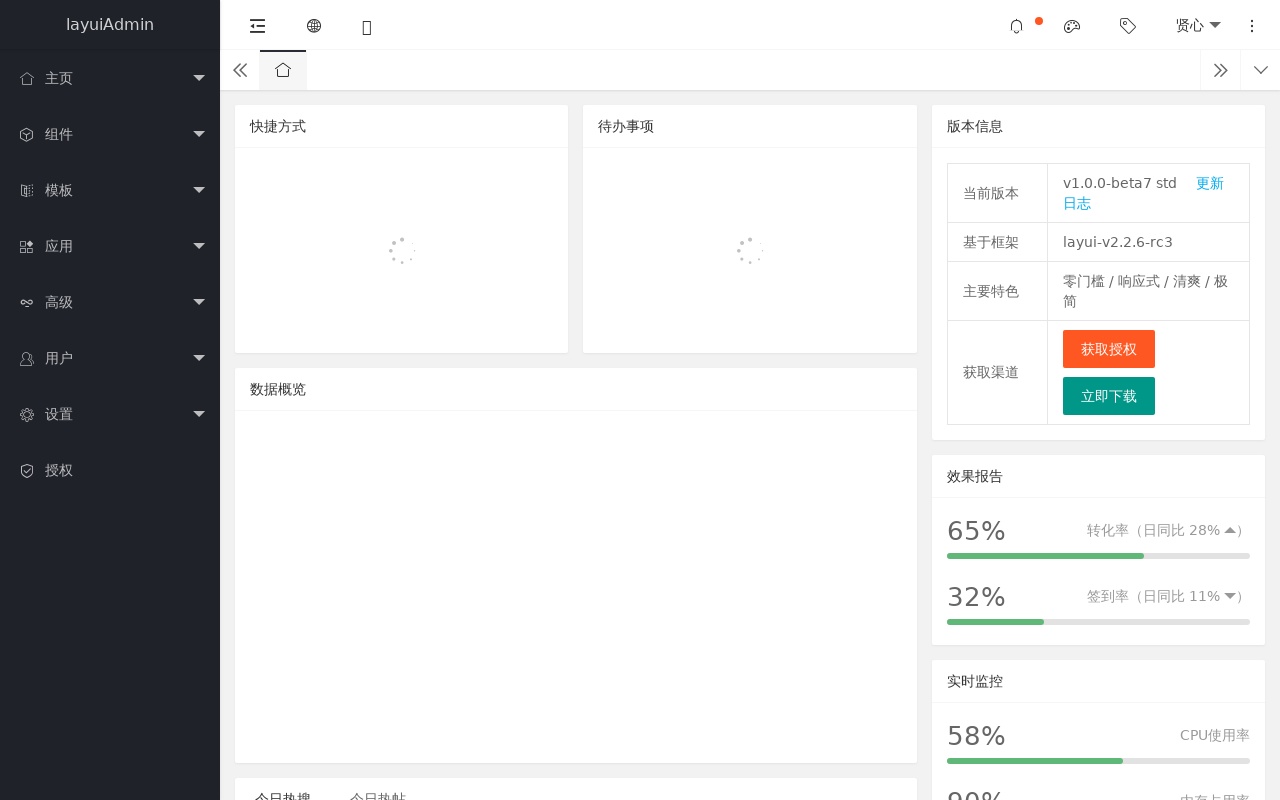Viewport: 1280px width, 800px height.
Task: Click the 模板 template icon in sidebar
Action: tap(27, 190)
